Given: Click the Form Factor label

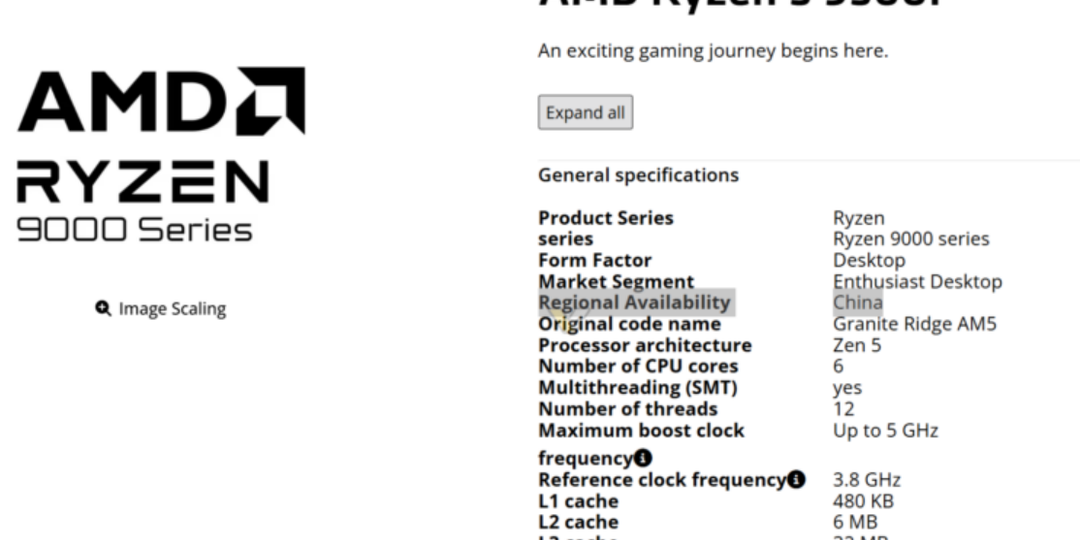Looking at the screenshot, I should tap(594, 260).
